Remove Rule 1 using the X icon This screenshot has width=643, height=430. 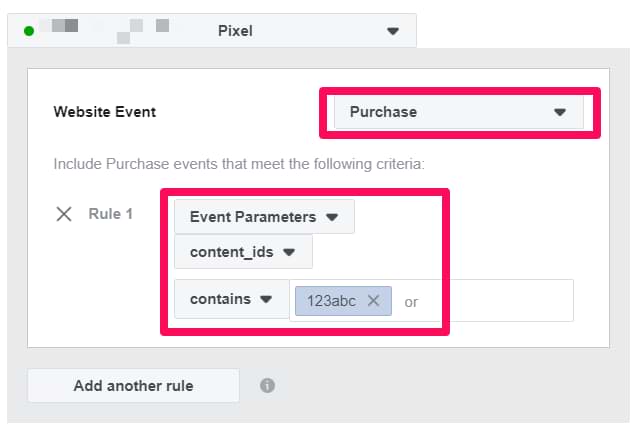(x=64, y=215)
